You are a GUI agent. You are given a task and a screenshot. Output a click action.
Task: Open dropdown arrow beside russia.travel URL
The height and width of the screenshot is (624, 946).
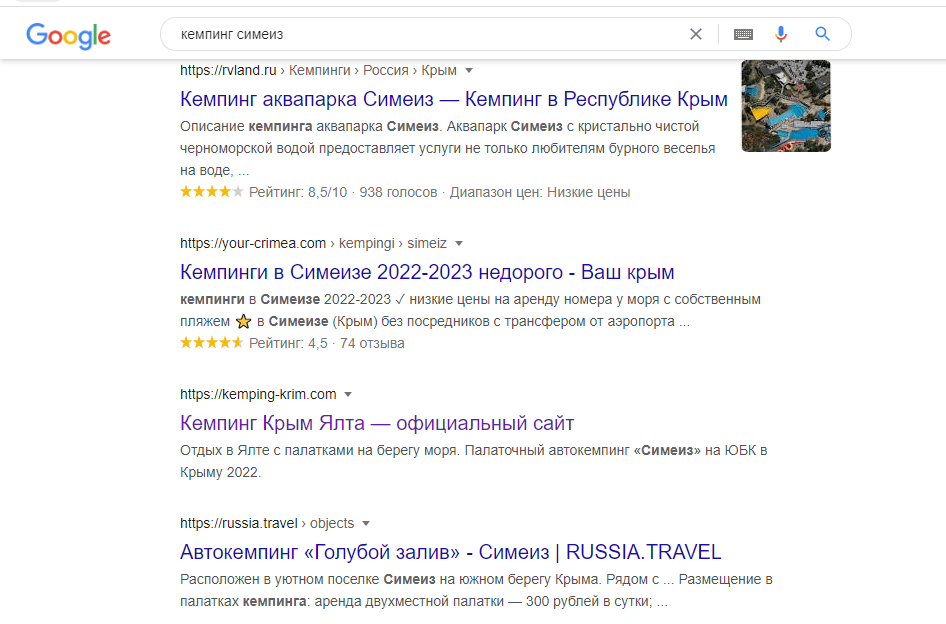point(366,523)
